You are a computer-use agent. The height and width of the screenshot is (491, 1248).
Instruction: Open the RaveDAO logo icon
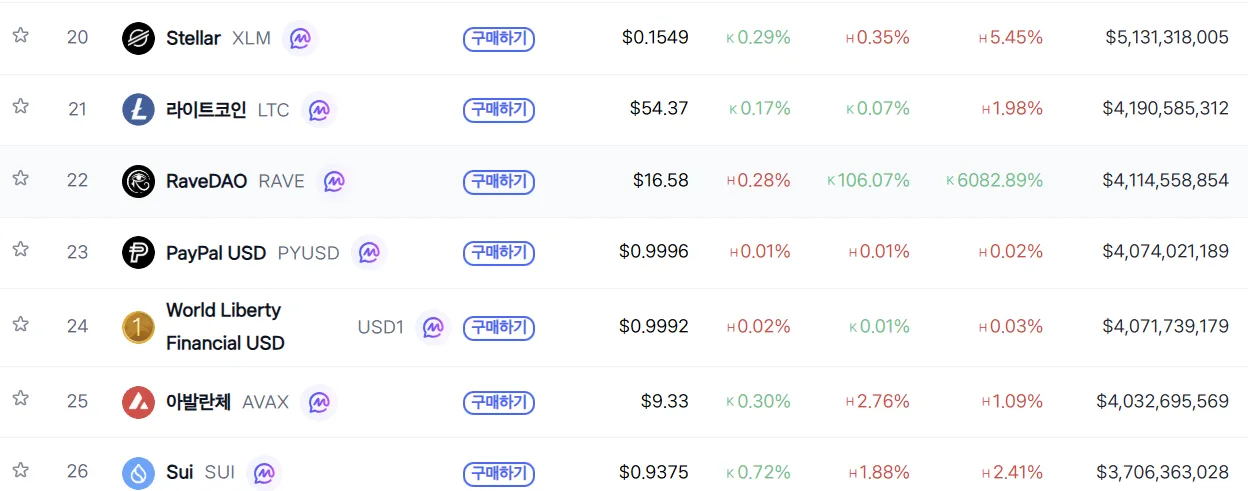[138, 181]
